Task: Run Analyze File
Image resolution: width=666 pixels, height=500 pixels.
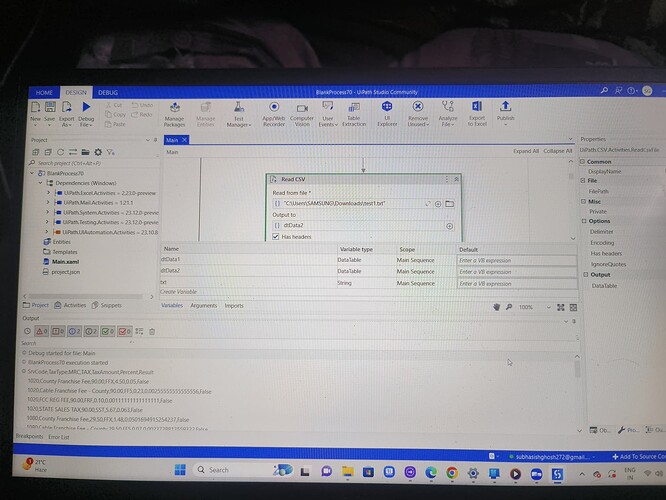Action: (448, 113)
